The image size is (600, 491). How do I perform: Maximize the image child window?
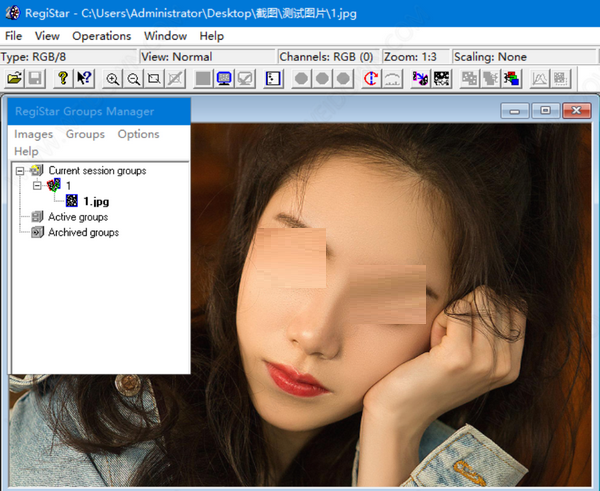[546, 111]
